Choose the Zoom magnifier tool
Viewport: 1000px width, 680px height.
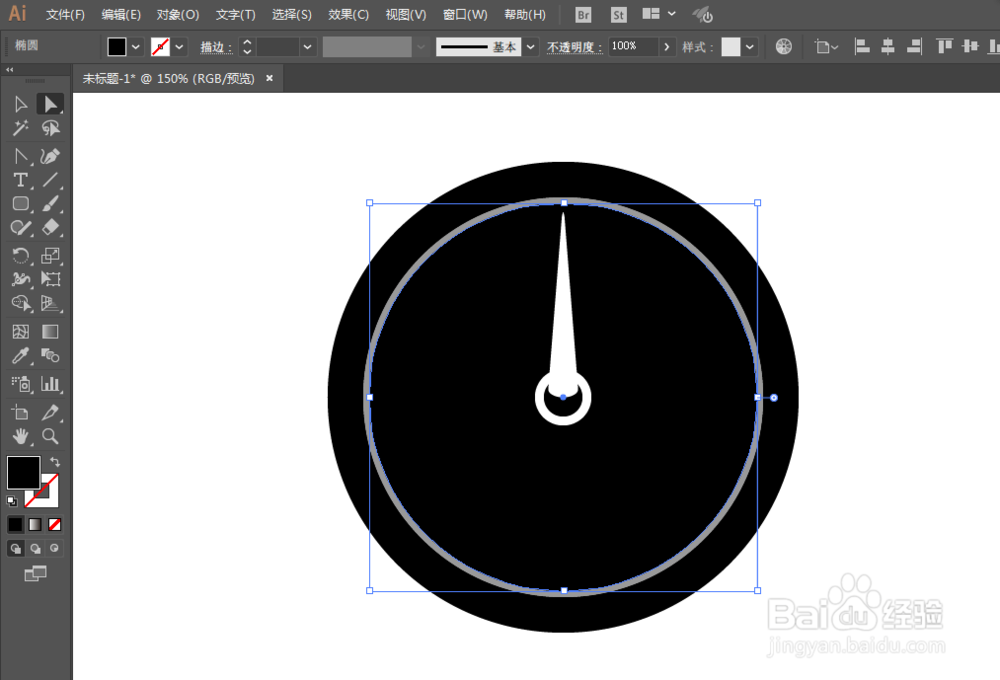coord(50,436)
